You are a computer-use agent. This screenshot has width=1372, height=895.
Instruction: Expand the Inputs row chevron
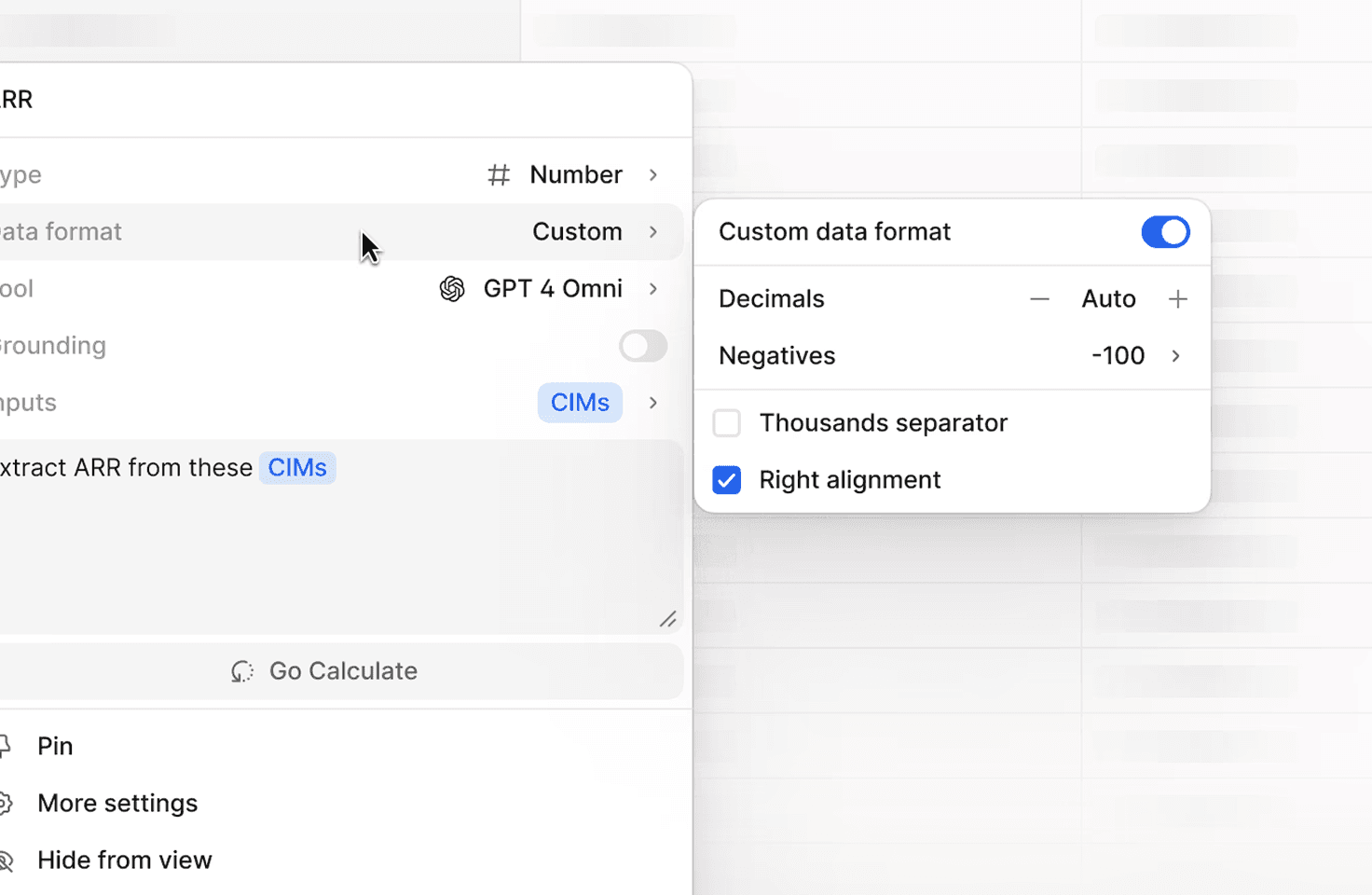pyautogui.click(x=653, y=403)
